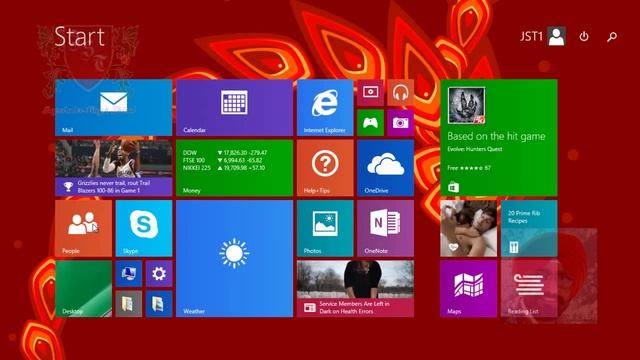Open the Weather tile

click(234, 259)
